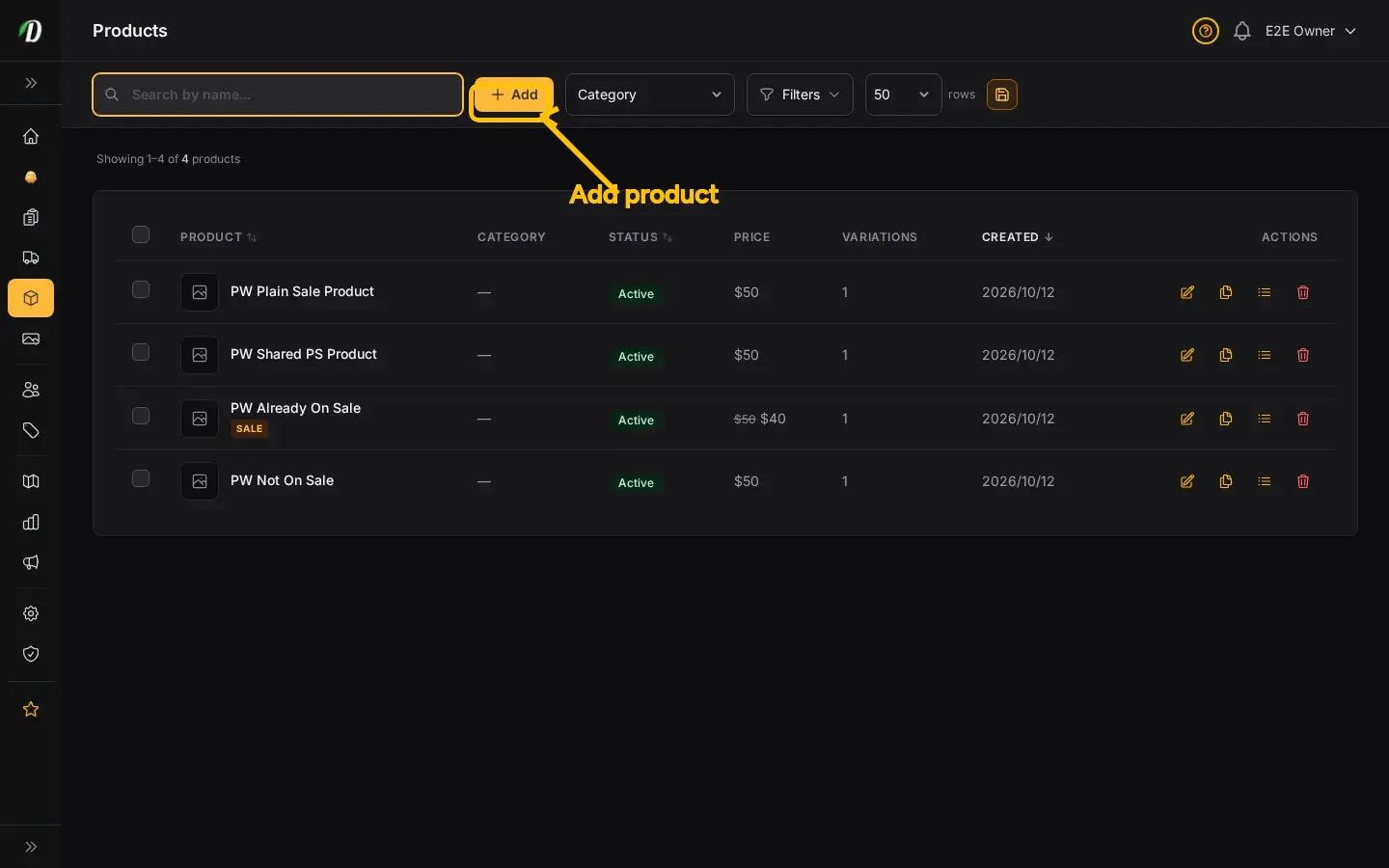The height and width of the screenshot is (868, 1389).
Task: Duplicate the PW Shared PS Product row
Action: 1226,355
